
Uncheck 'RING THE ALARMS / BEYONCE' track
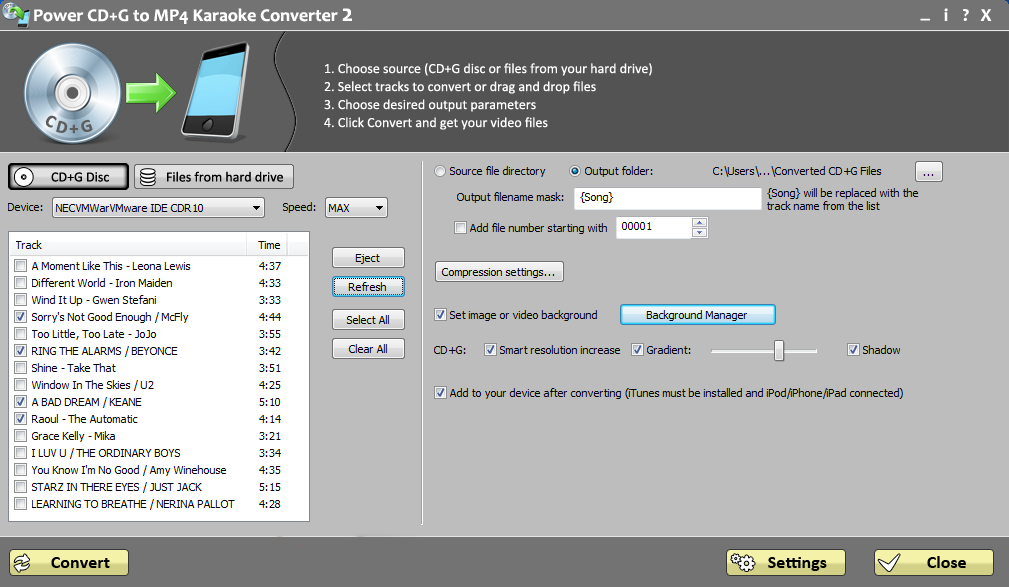pyautogui.click(x=21, y=351)
